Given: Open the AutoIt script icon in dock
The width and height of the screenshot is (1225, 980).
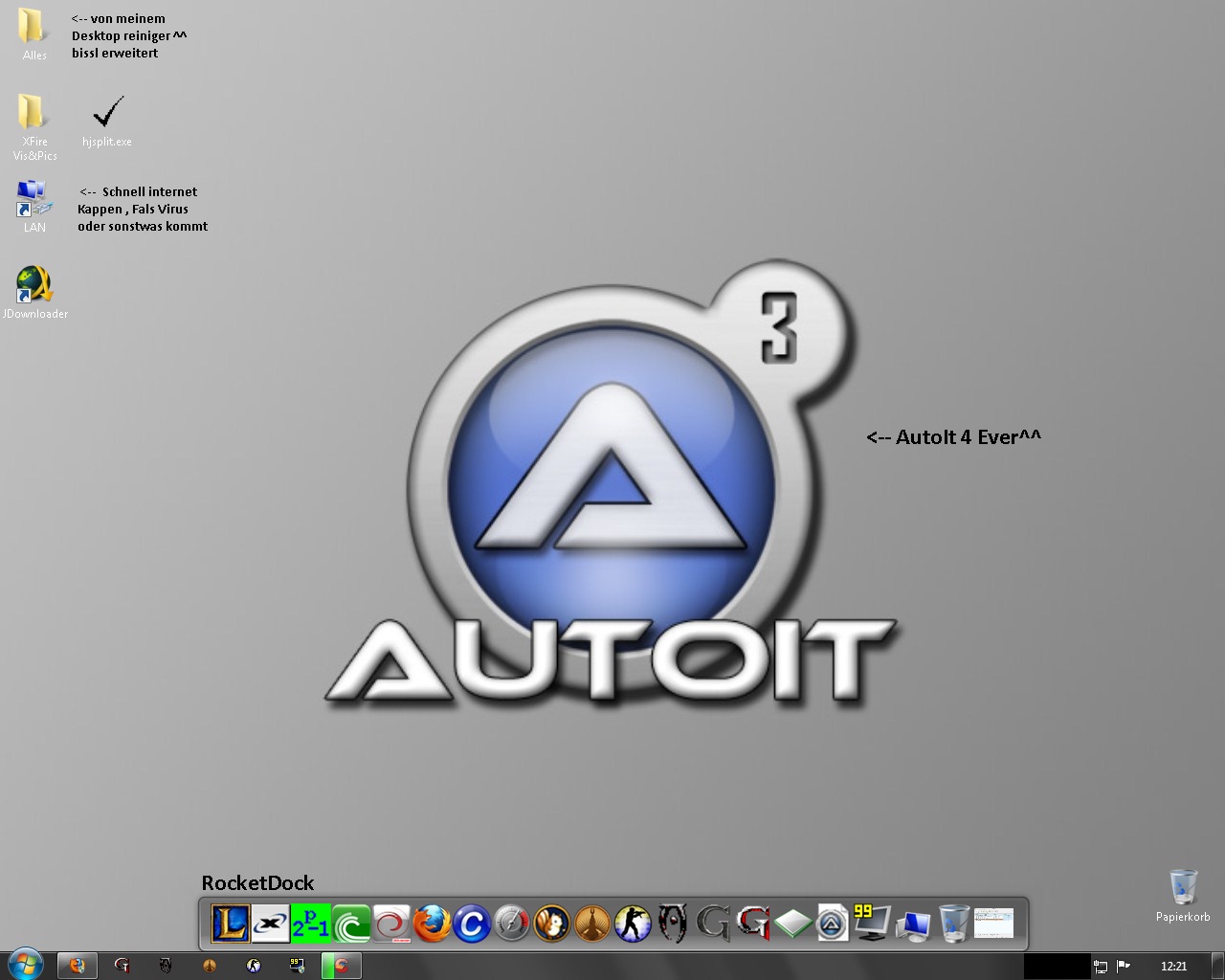Looking at the screenshot, I should [833, 924].
